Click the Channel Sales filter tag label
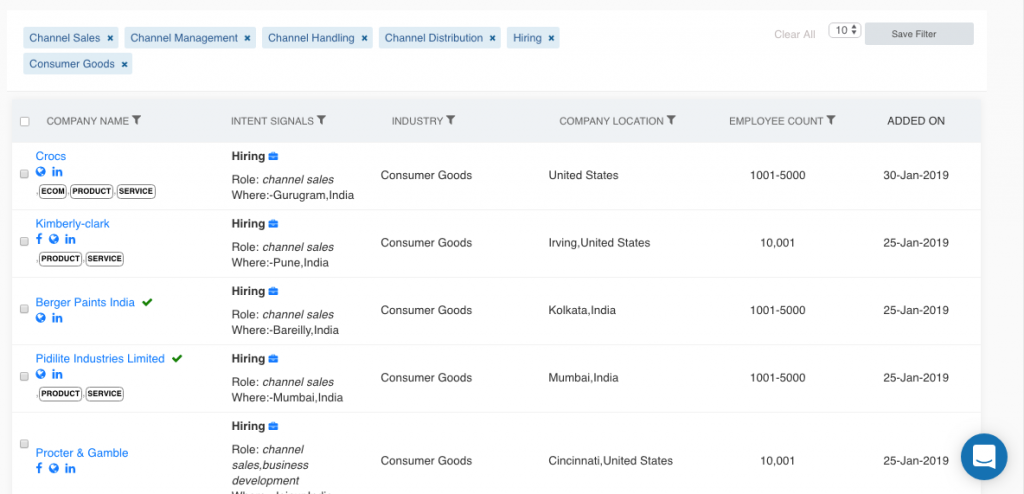 tap(65, 38)
